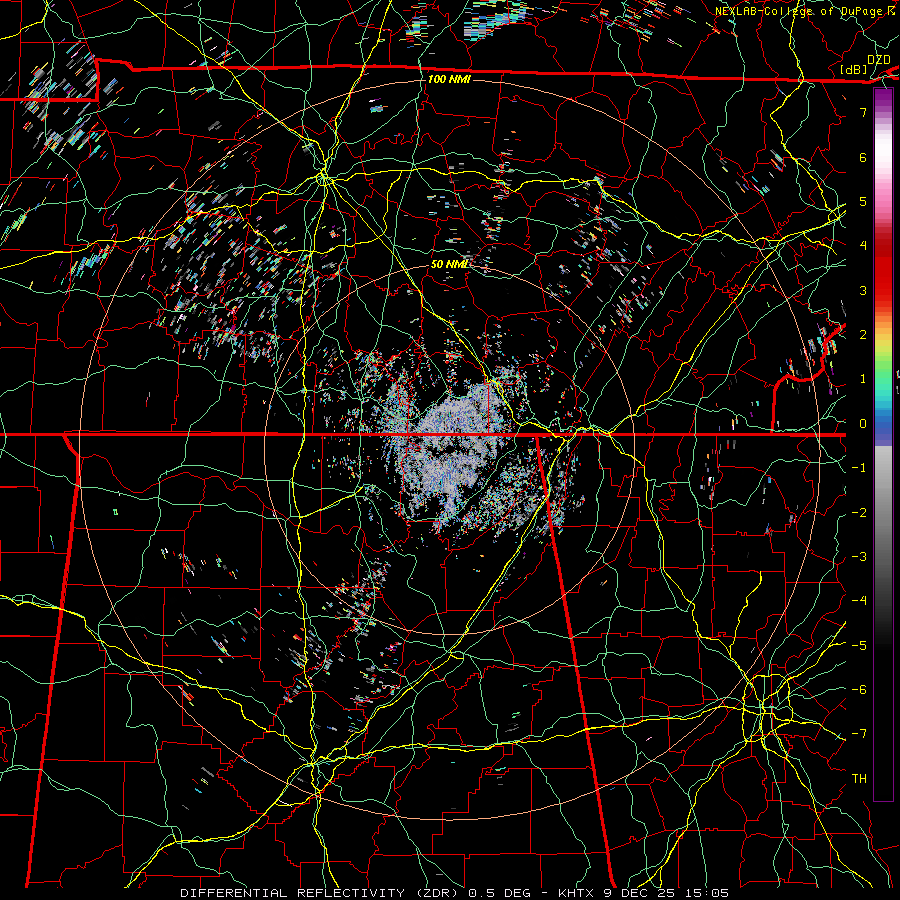This screenshot has width=900, height=900.
Task: Click the "DZD" legend title
Action: pyautogui.click(x=878, y=60)
